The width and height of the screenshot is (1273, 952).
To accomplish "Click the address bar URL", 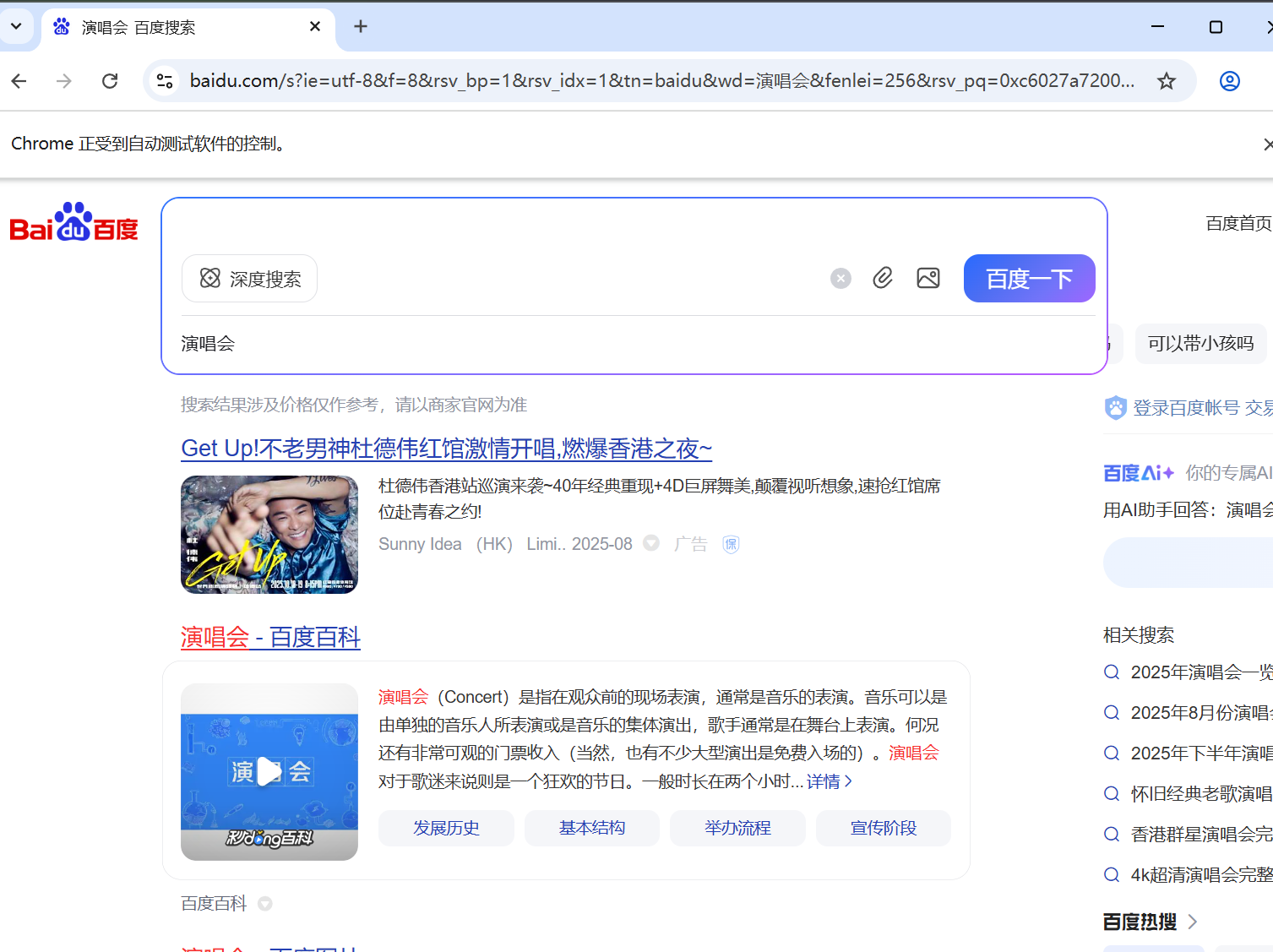I will click(x=662, y=81).
